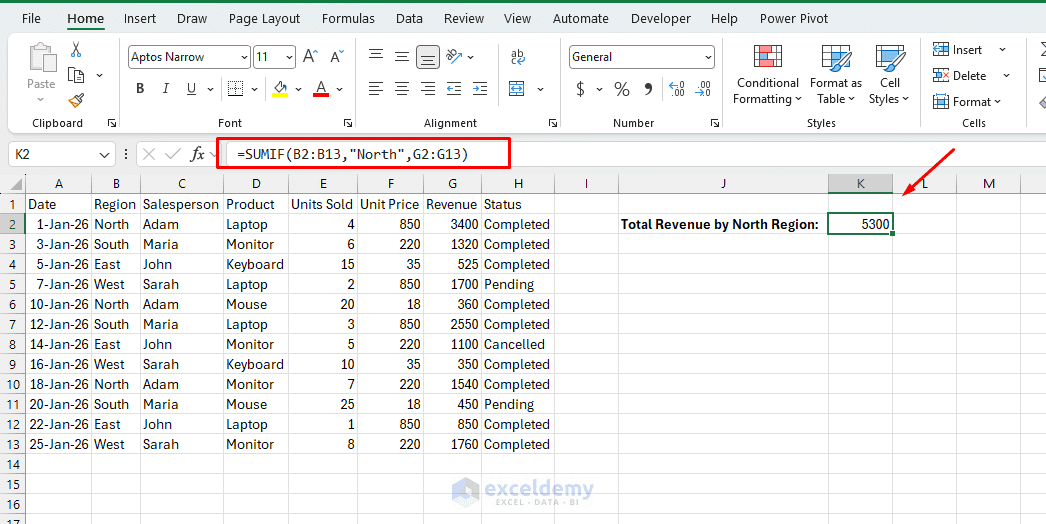Click the Paste clipboard icon
1046x524 pixels.
(41, 59)
